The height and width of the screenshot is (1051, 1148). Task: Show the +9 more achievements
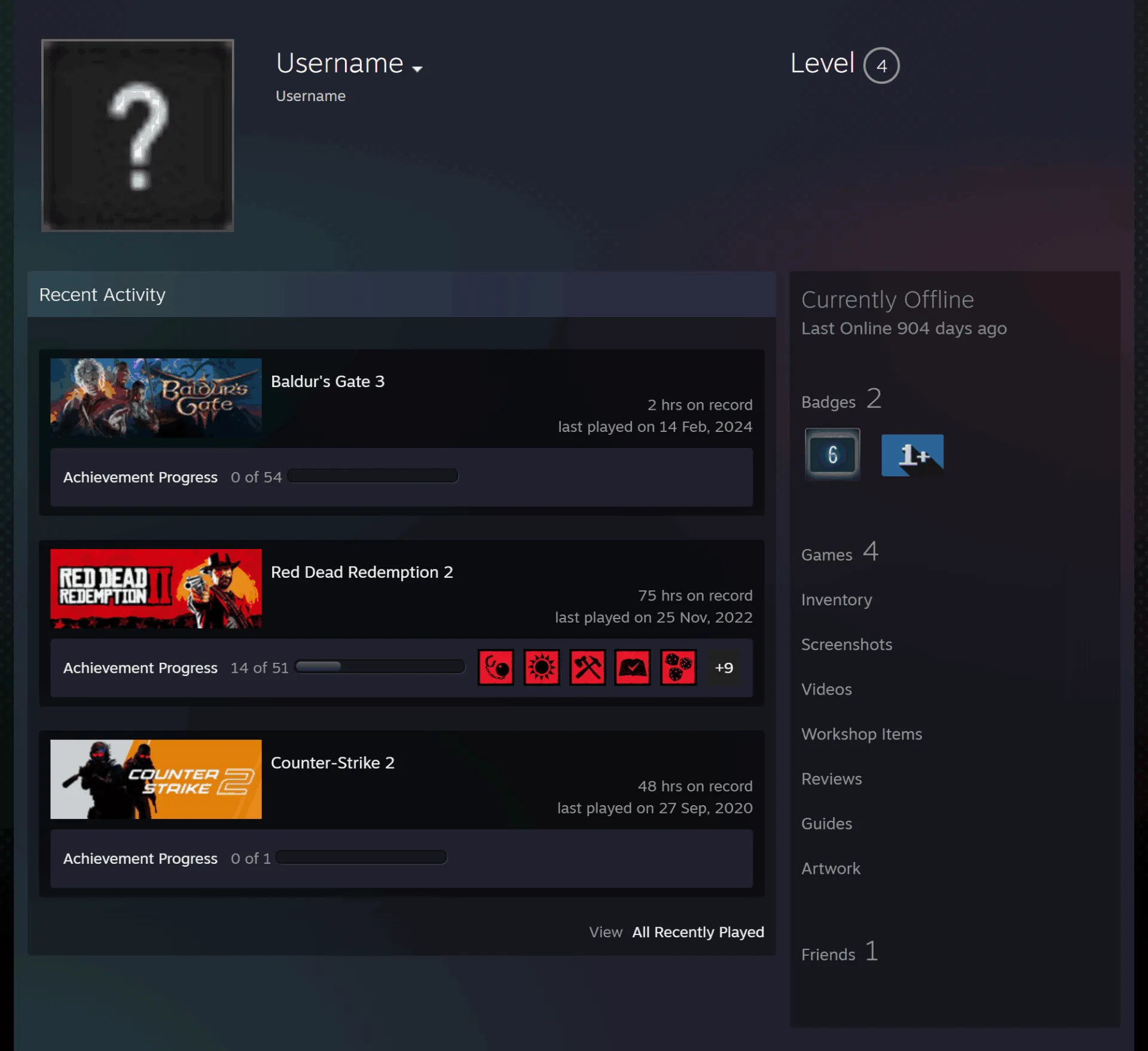(x=724, y=668)
